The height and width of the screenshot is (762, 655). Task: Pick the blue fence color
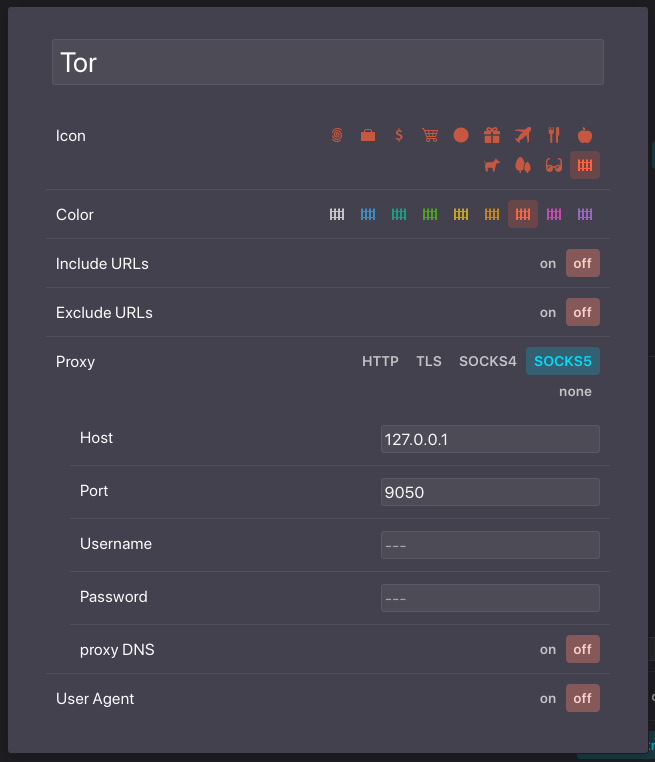(x=368, y=214)
